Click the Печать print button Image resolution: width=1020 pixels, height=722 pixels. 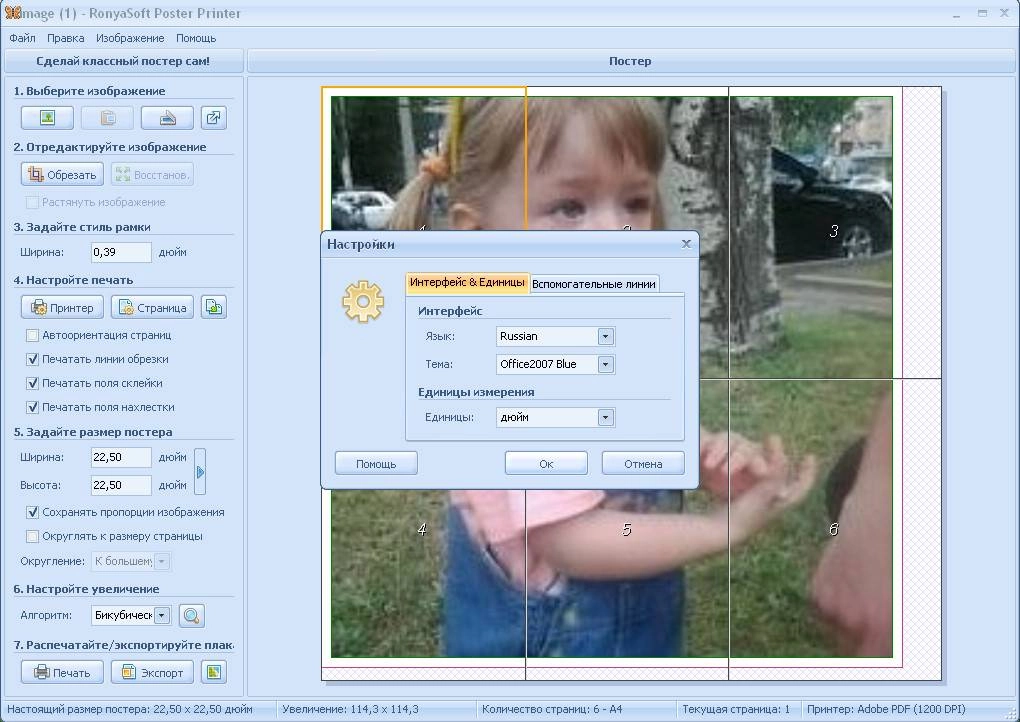point(62,673)
